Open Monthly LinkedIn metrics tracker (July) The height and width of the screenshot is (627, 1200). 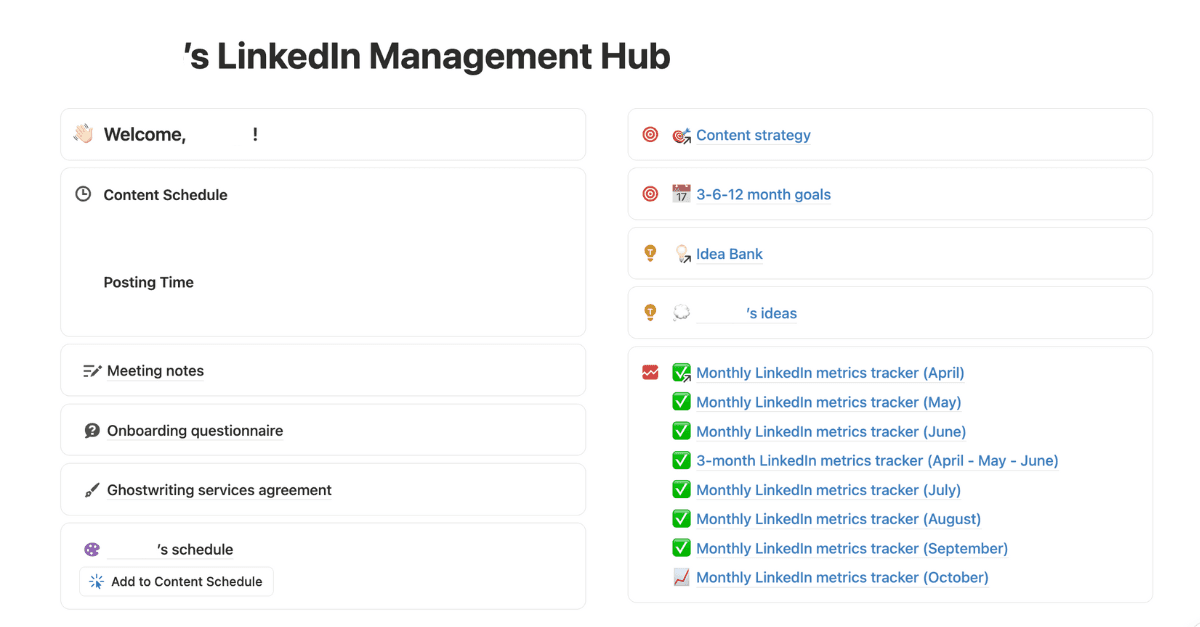point(828,489)
